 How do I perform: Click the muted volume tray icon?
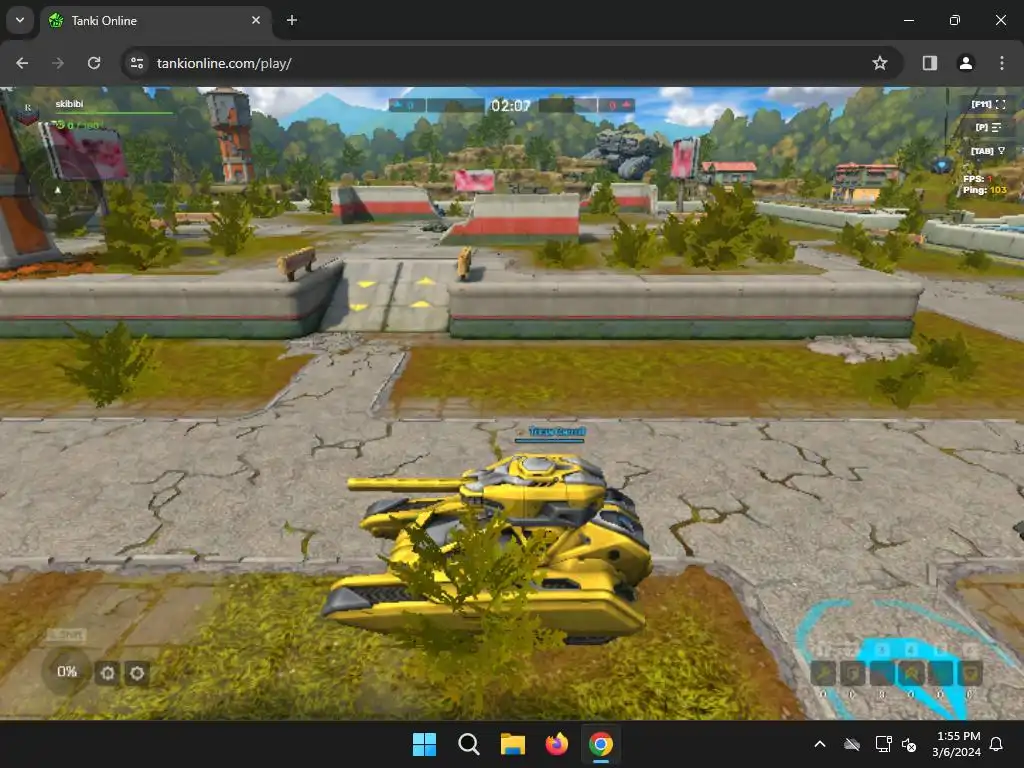point(908,744)
